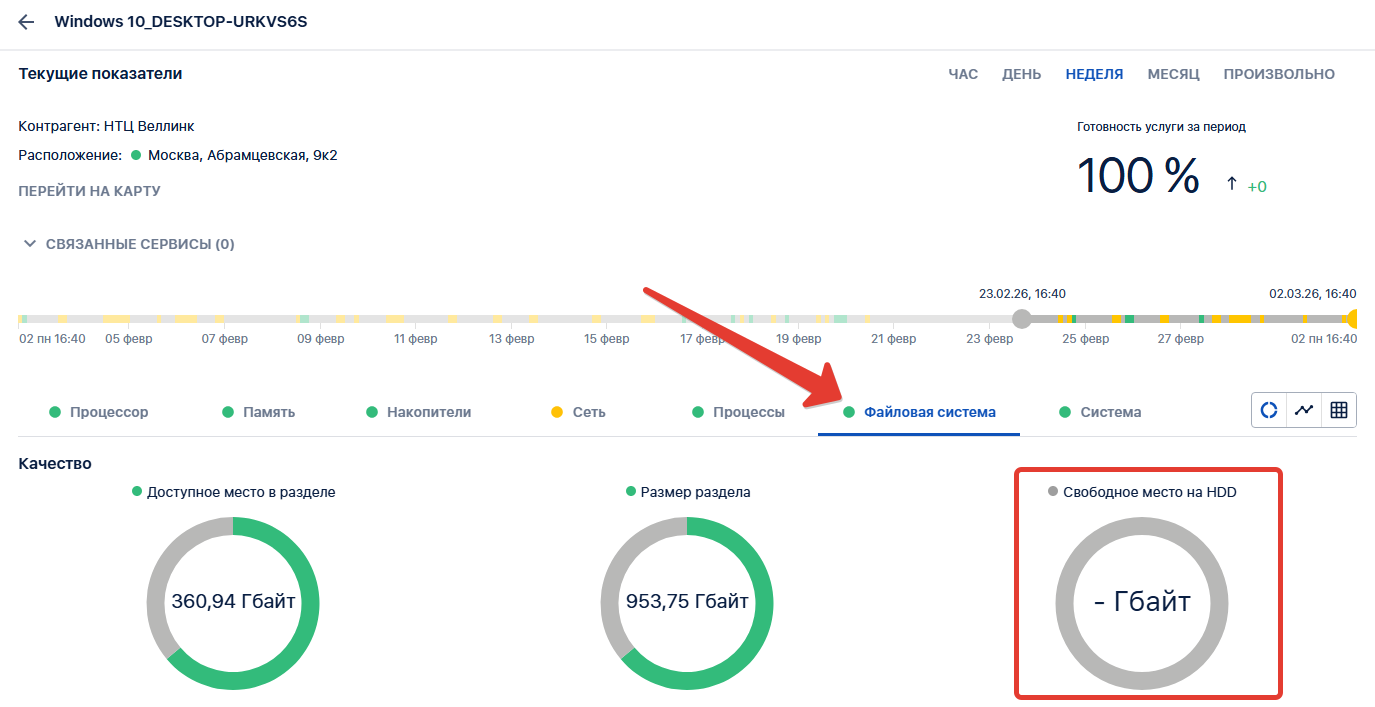This screenshot has height=707, width=1375.
Task: Switch to the Сеть tab
Action: coord(579,412)
